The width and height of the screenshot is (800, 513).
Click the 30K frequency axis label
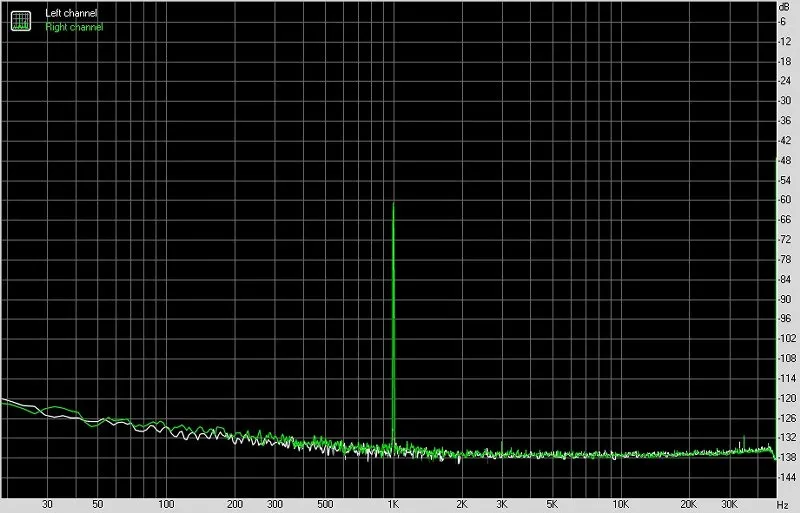(729, 504)
